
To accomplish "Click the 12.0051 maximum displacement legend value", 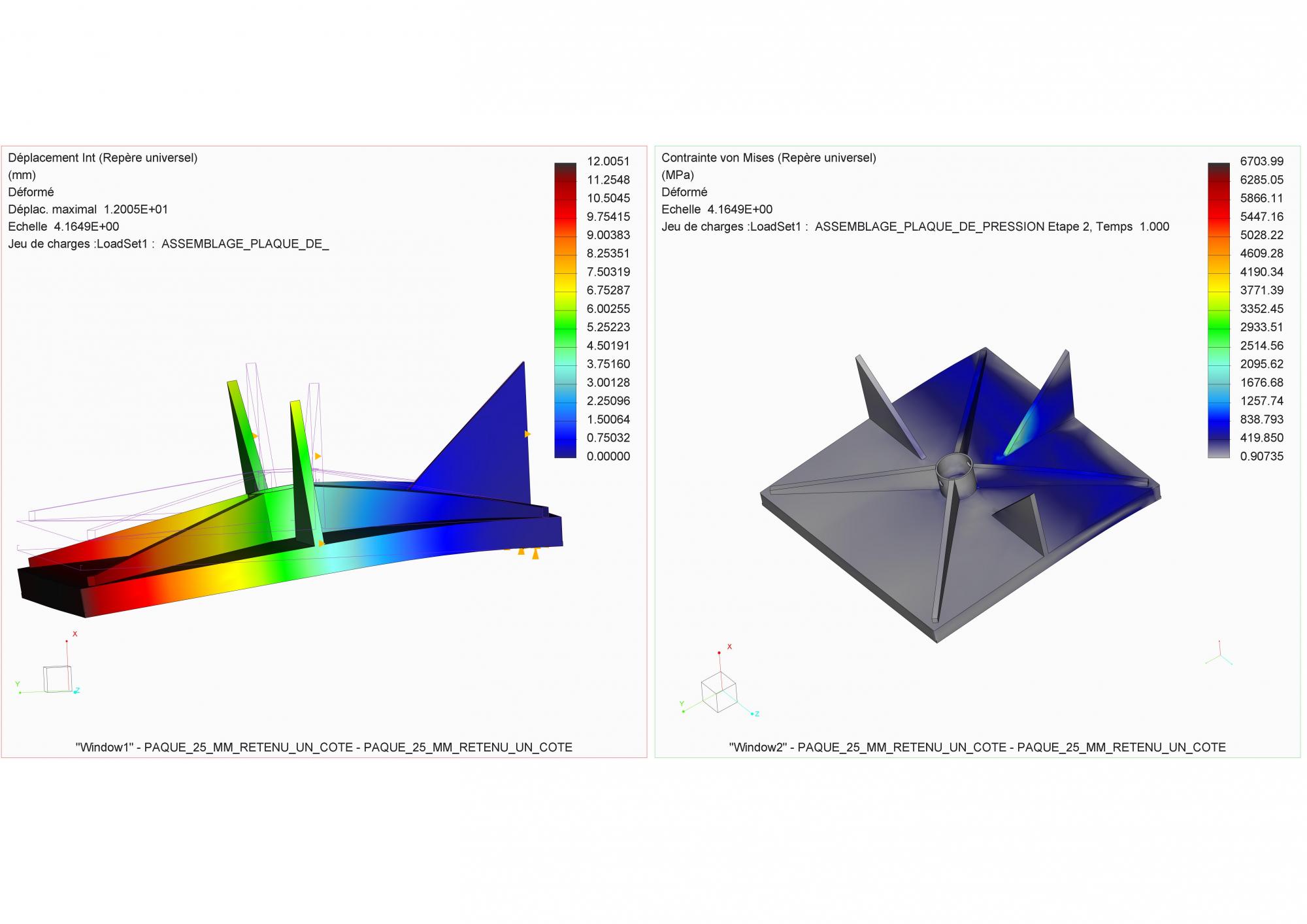I will pyautogui.click(x=608, y=161).
